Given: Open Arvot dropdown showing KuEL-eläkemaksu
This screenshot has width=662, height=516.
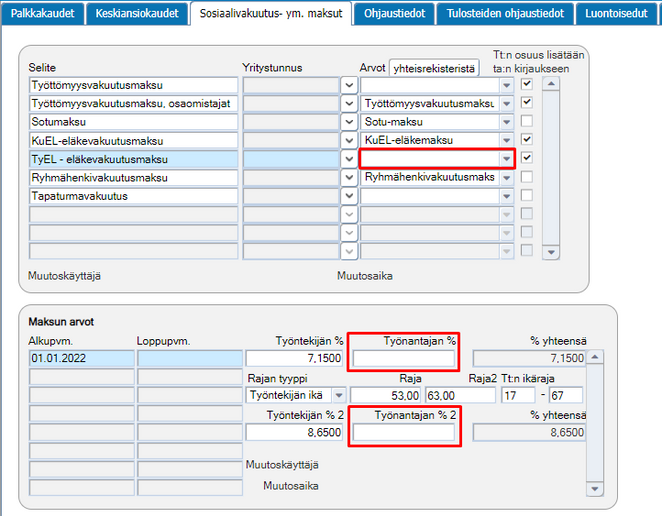Looking at the screenshot, I should (506, 141).
